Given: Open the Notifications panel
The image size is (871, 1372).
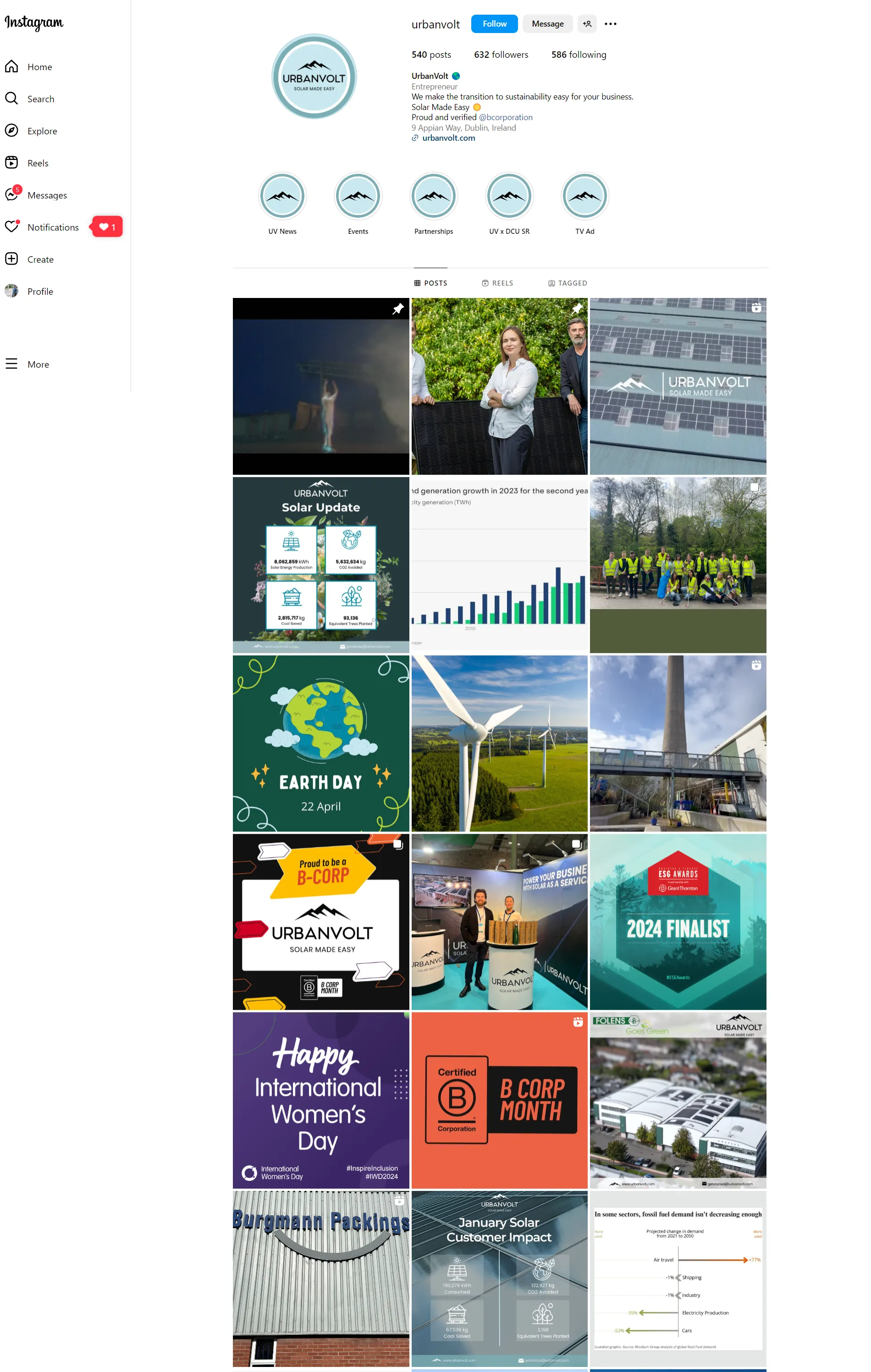Looking at the screenshot, I should pos(52,227).
